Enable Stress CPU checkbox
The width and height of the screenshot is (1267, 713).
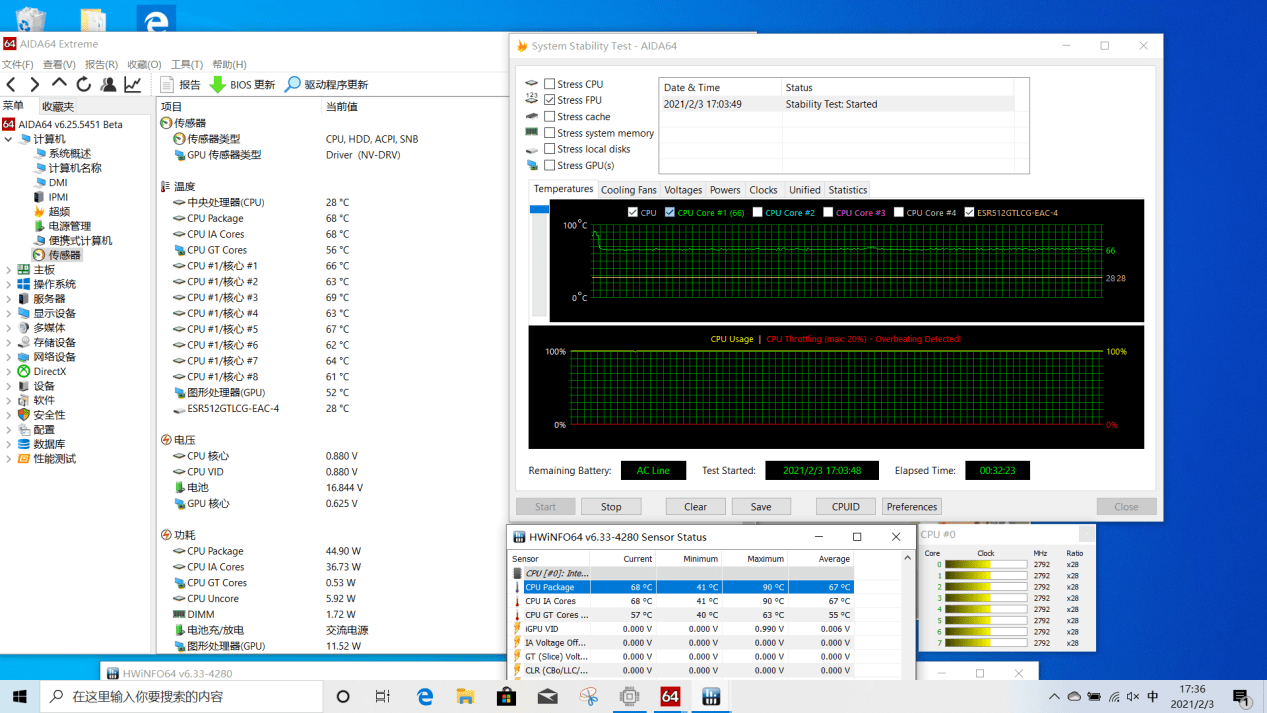click(x=550, y=84)
